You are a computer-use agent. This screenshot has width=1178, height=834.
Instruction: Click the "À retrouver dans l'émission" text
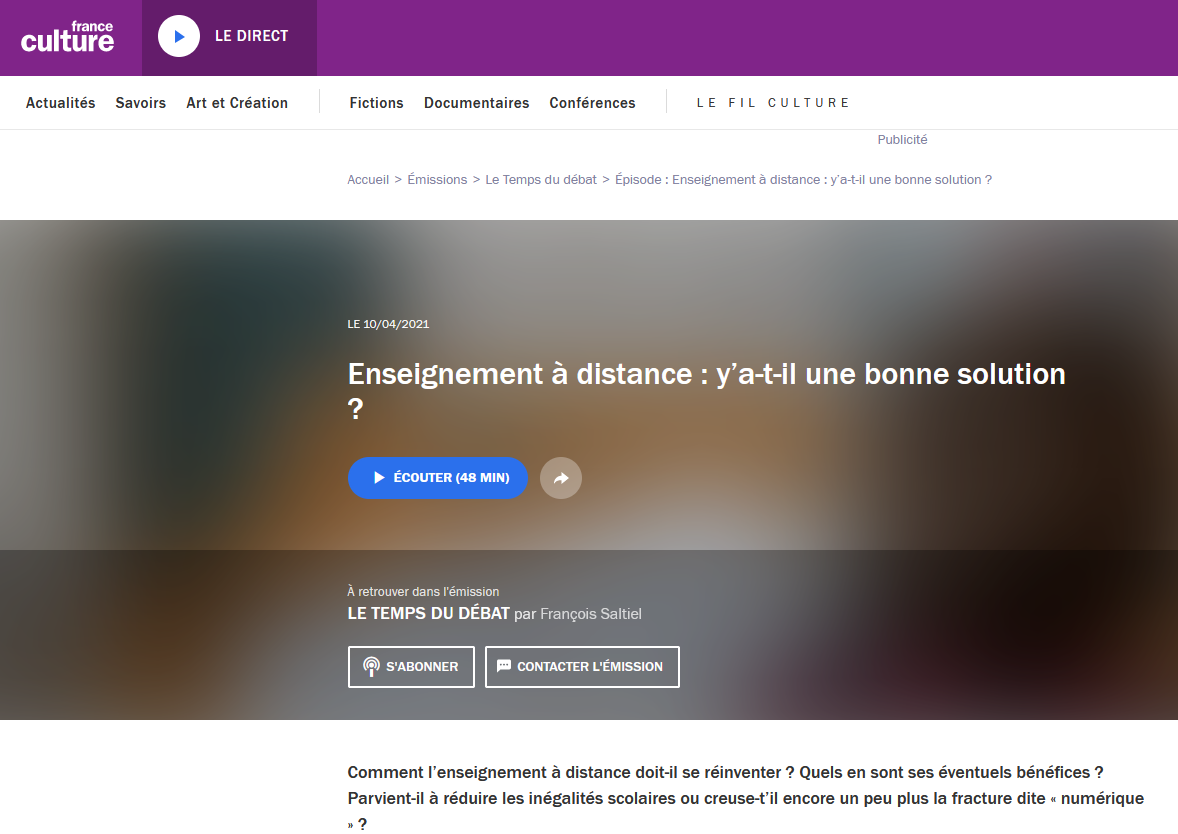(x=423, y=592)
